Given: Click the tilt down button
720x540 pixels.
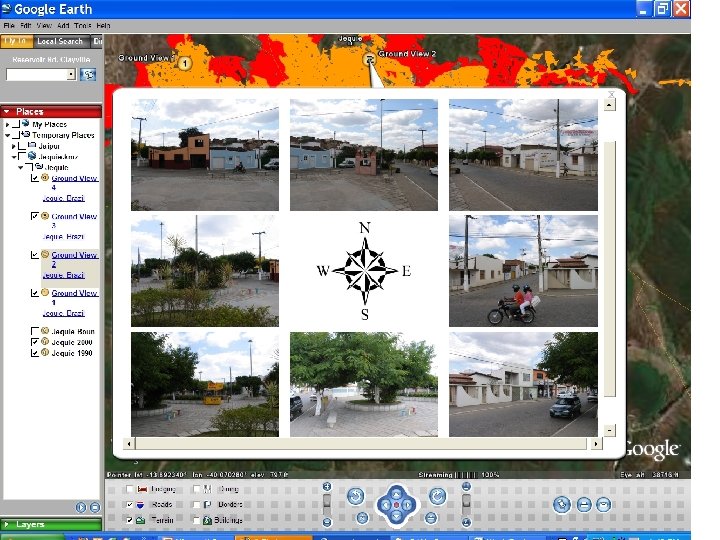Looking at the screenshot, I should click(466, 522).
